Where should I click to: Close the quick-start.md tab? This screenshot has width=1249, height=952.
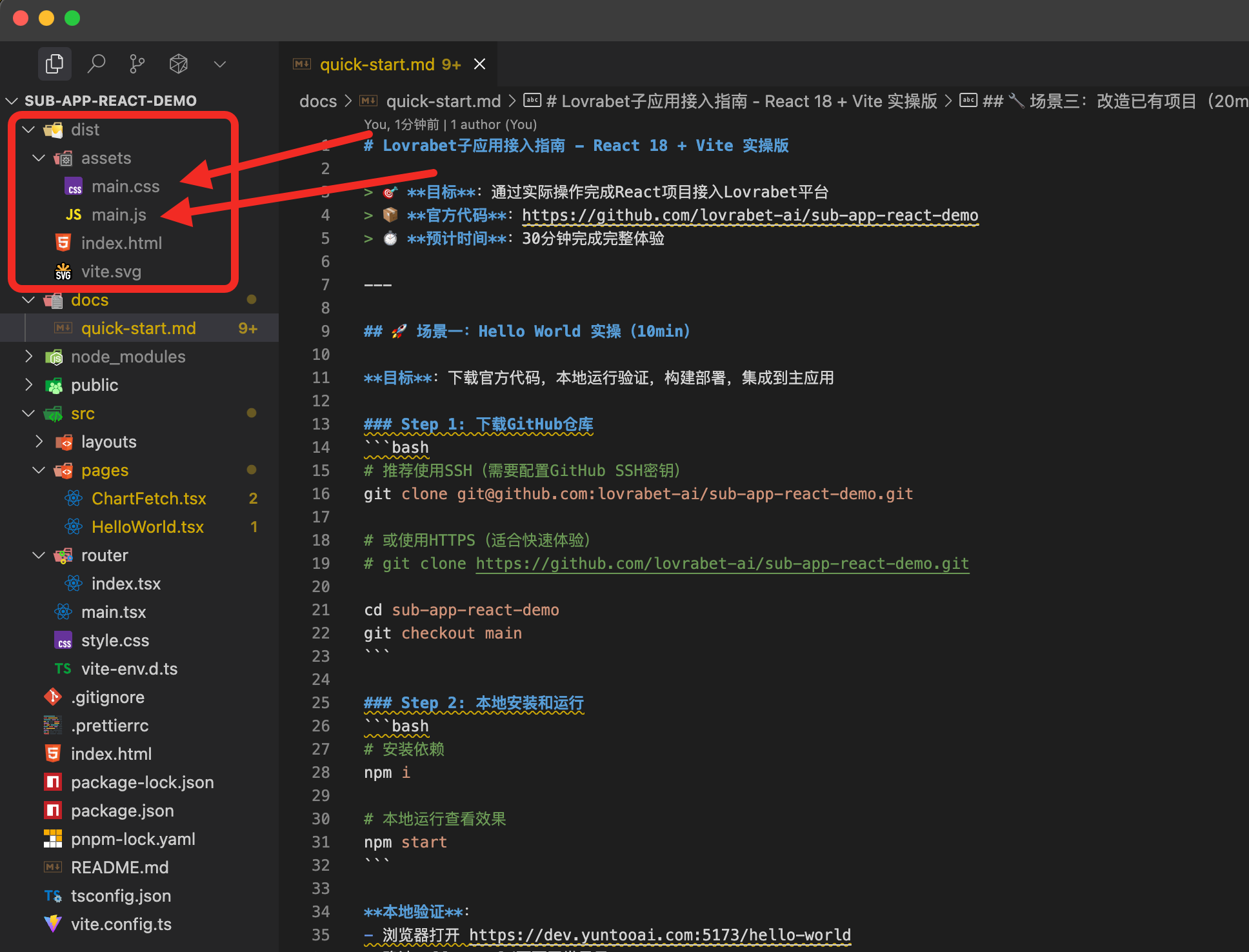click(479, 64)
